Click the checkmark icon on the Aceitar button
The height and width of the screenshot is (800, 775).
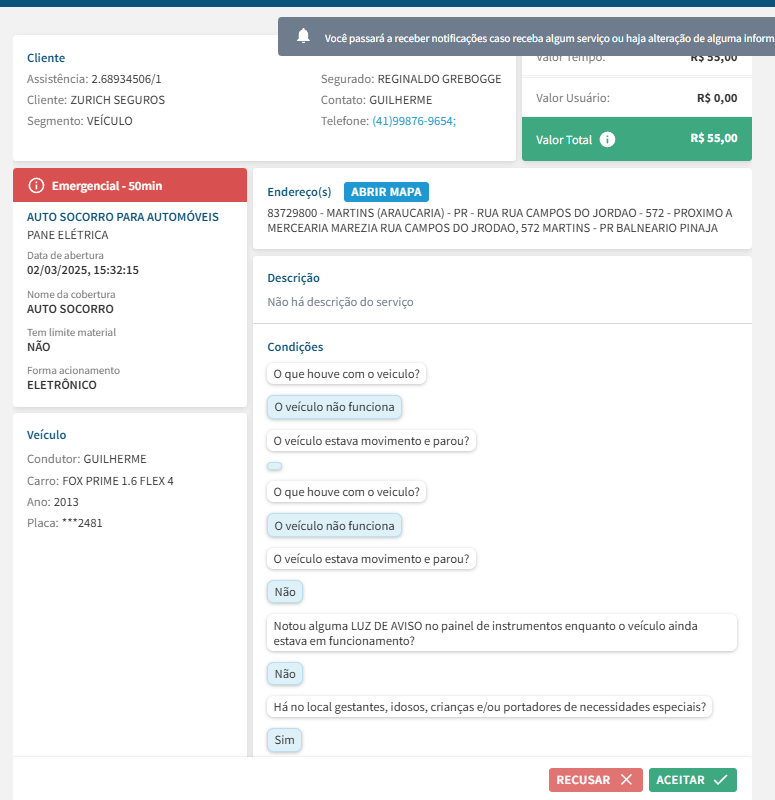(721, 780)
